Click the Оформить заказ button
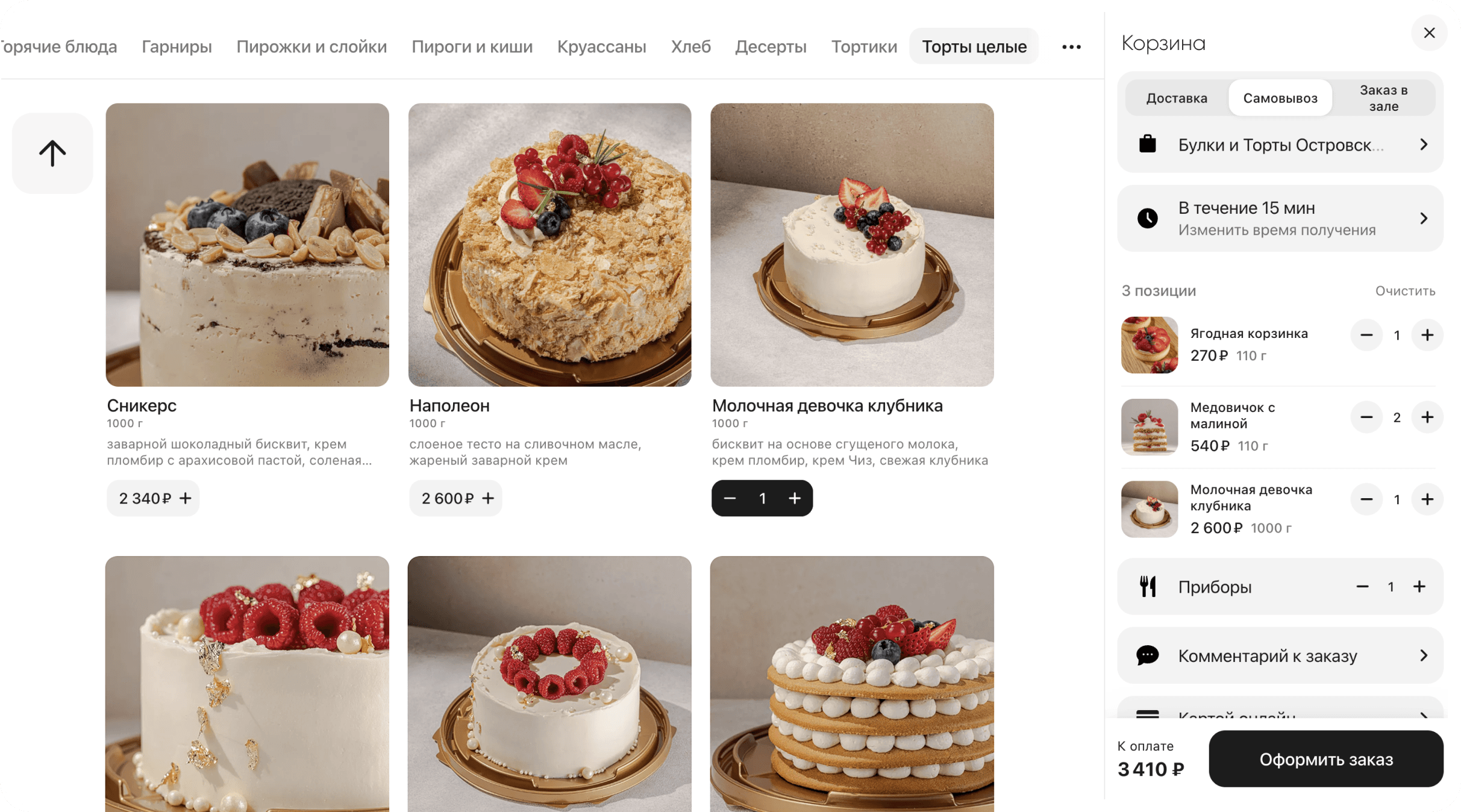This screenshot has width=1461, height=812. (x=1325, y=759)
